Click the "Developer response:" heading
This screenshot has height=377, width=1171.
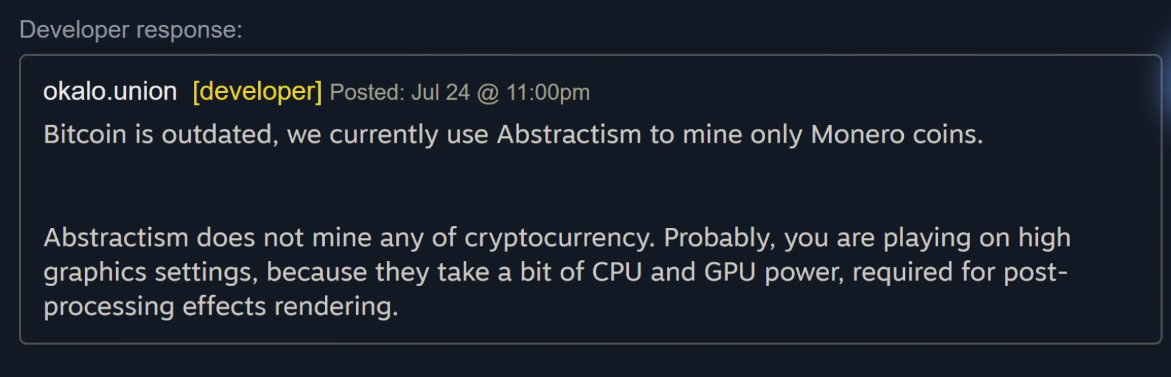point(131,31)
